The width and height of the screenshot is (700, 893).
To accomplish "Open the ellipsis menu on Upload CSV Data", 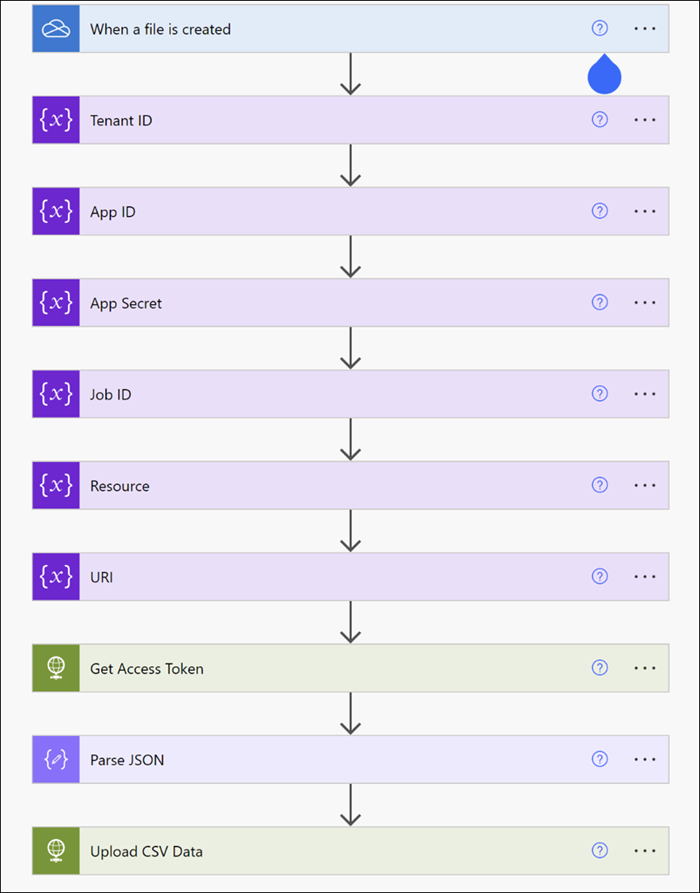I will pyautogui.click(x=644, y=850).
